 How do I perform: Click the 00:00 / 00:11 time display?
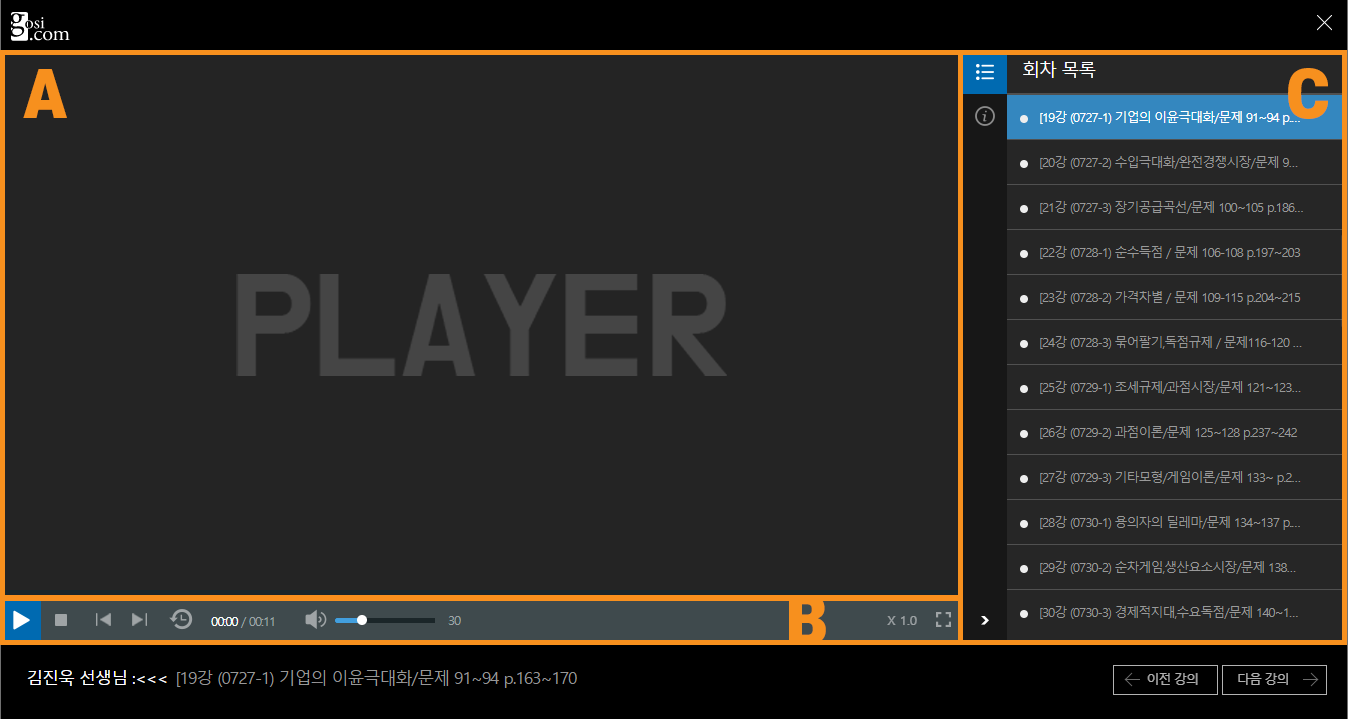coord(243,621)
